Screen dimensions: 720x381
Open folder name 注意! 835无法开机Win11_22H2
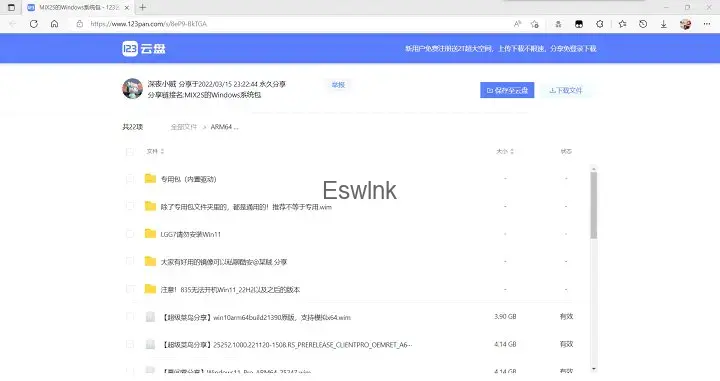point(230,290)
